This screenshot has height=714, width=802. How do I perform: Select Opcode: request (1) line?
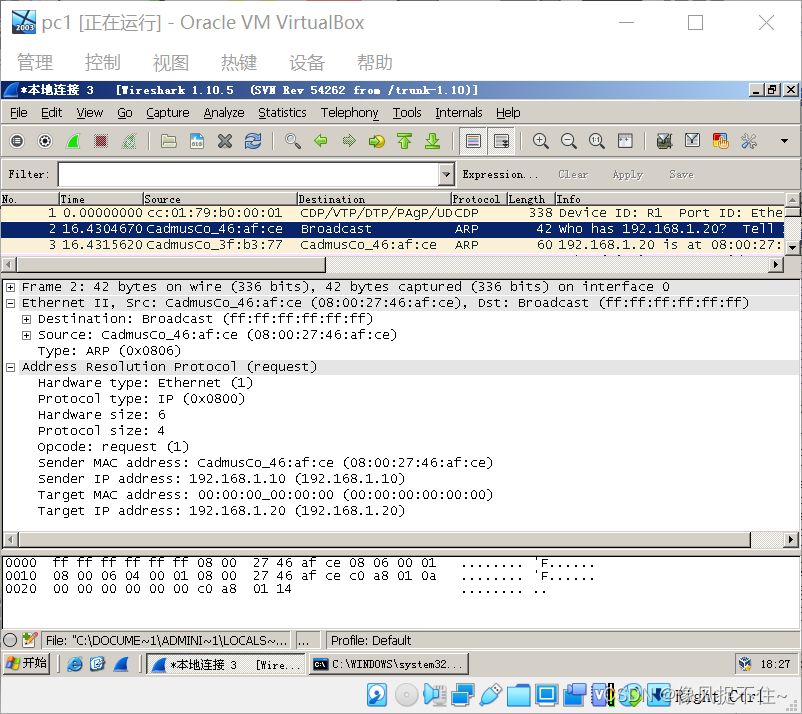pos(113,447)
